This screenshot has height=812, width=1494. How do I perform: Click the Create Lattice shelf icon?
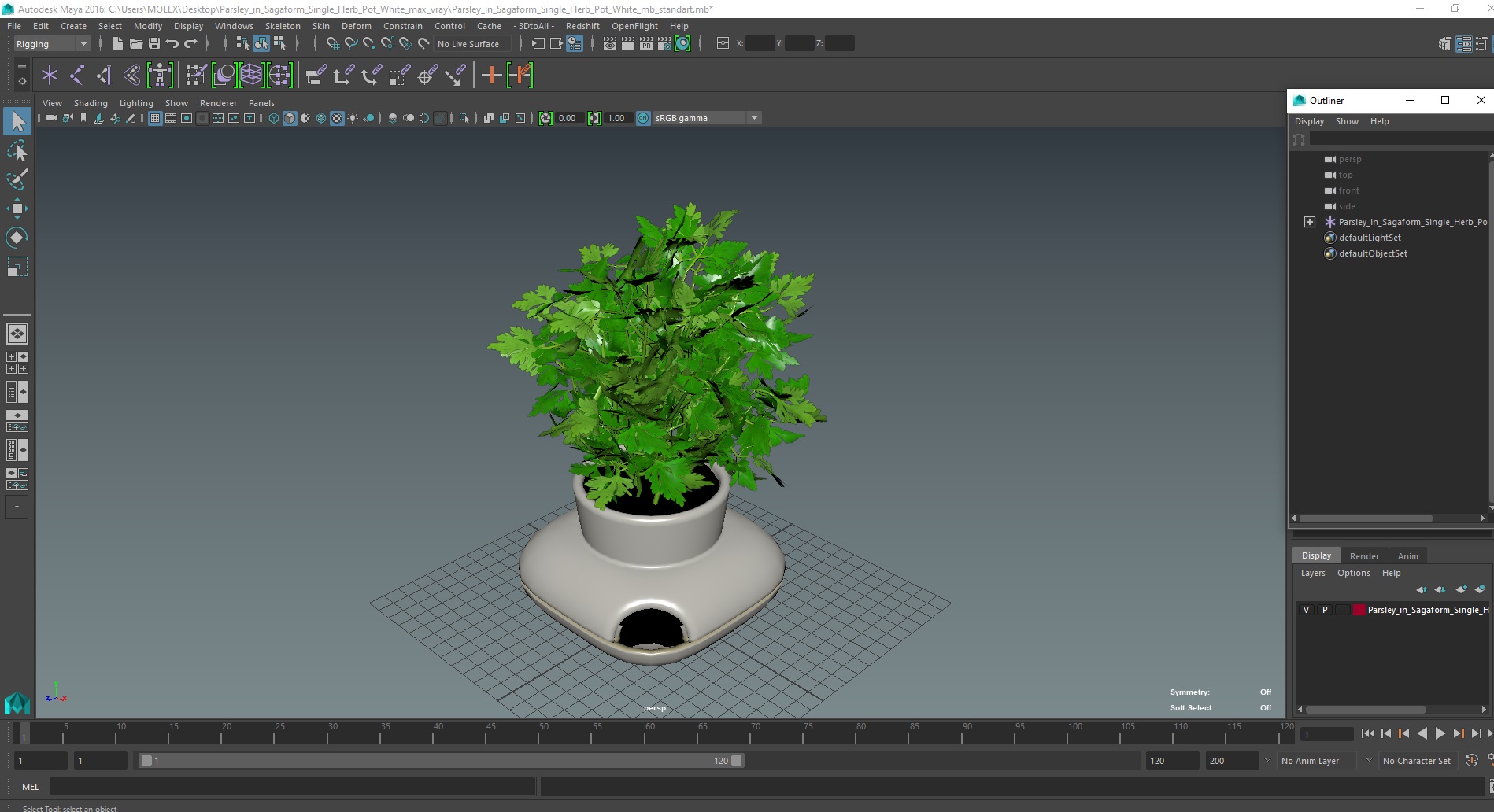[251, 76]
